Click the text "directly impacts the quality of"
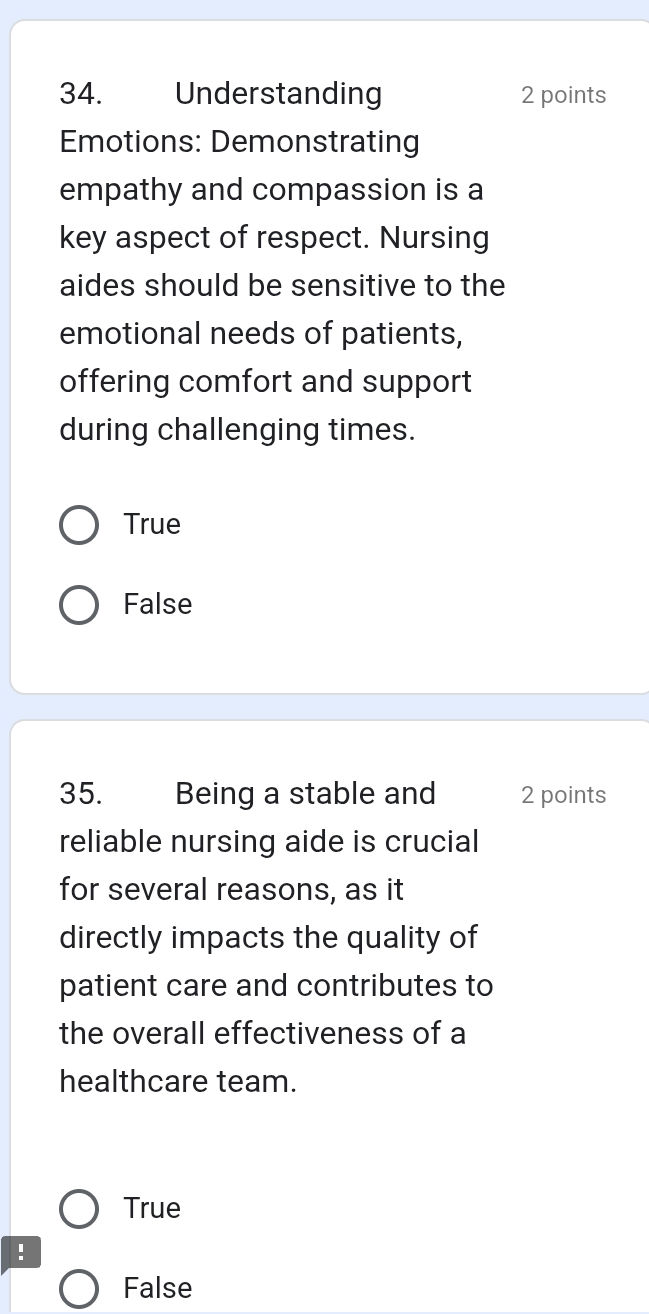 pos(269,938)
